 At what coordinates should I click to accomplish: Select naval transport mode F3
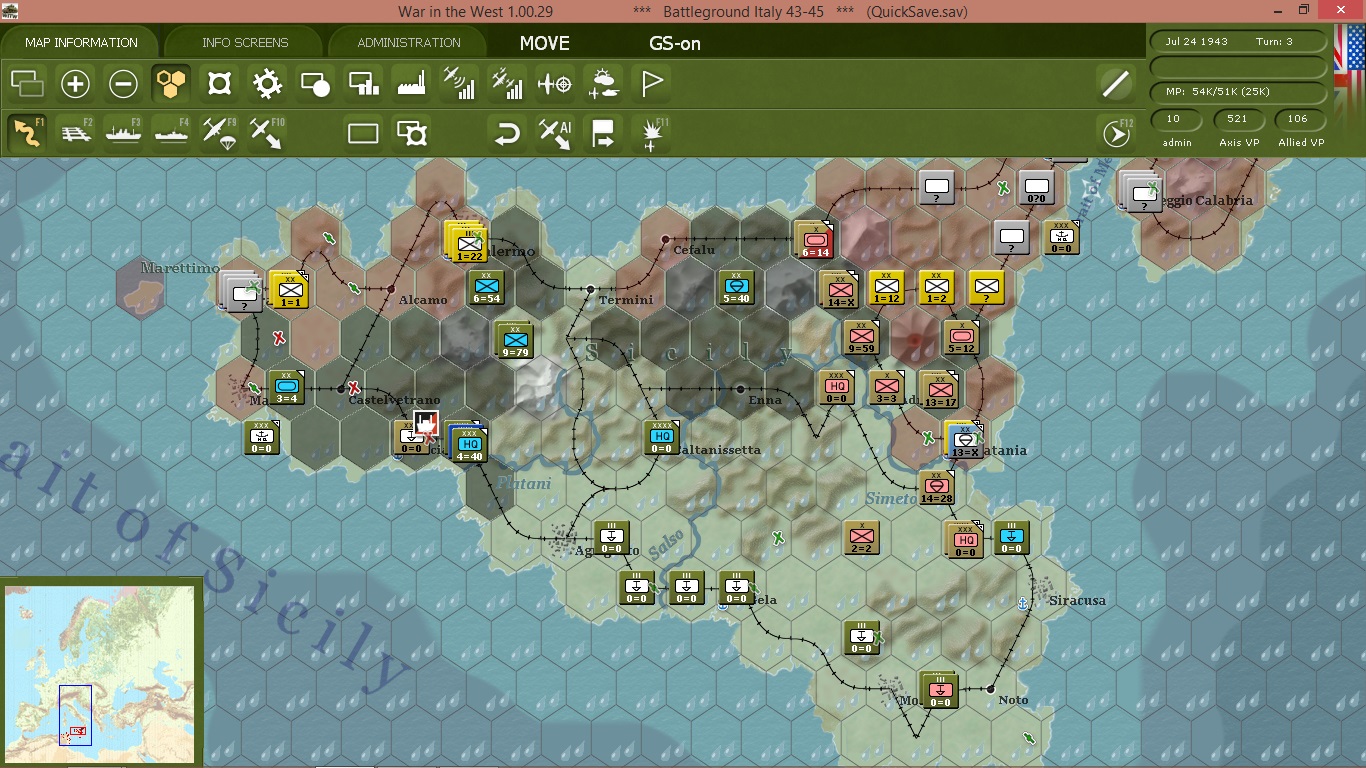(x=123, y=133)
